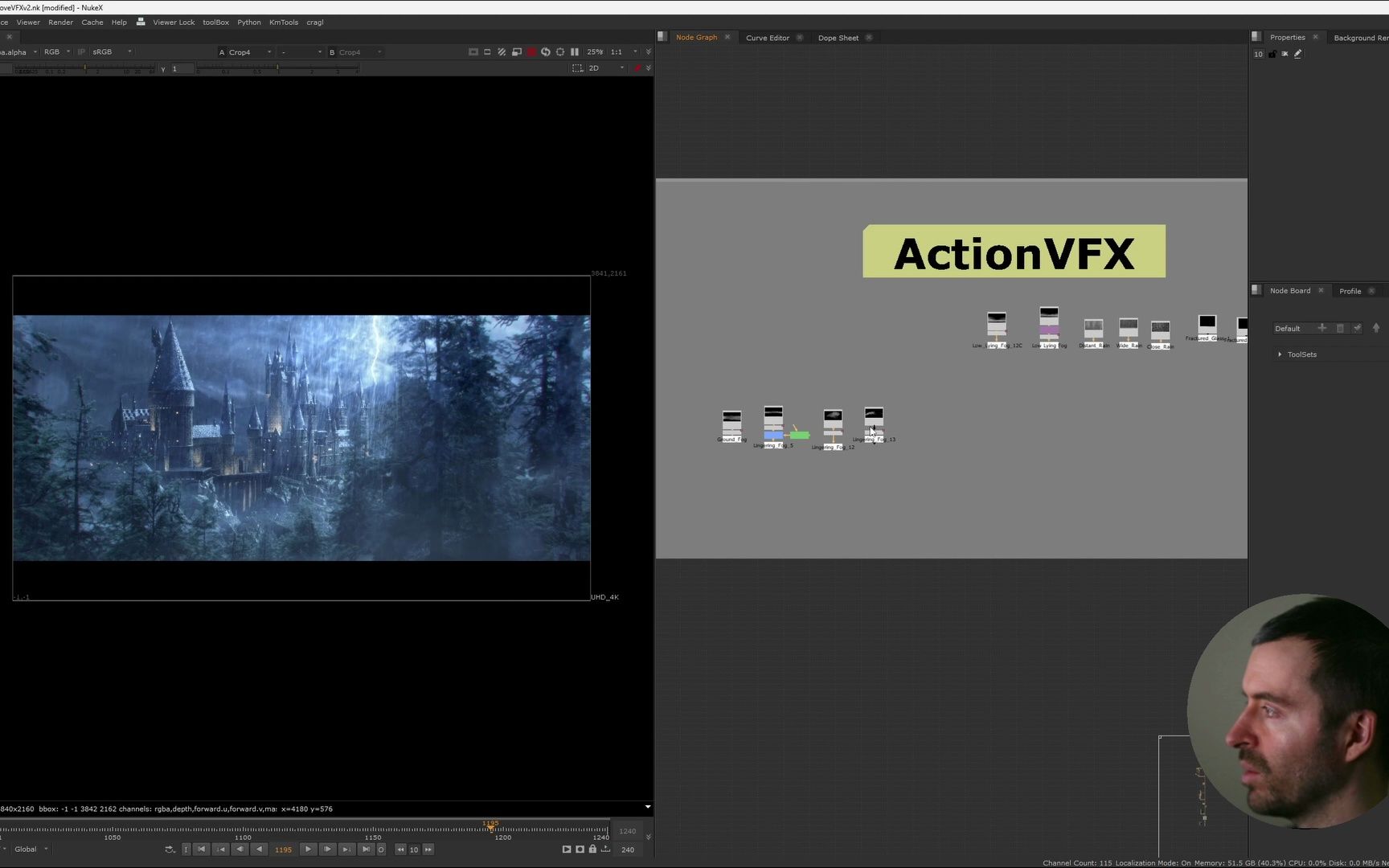1389x868 pixels.
Task: Click the gamma Y value field
Action: click(x=182, y=69)
